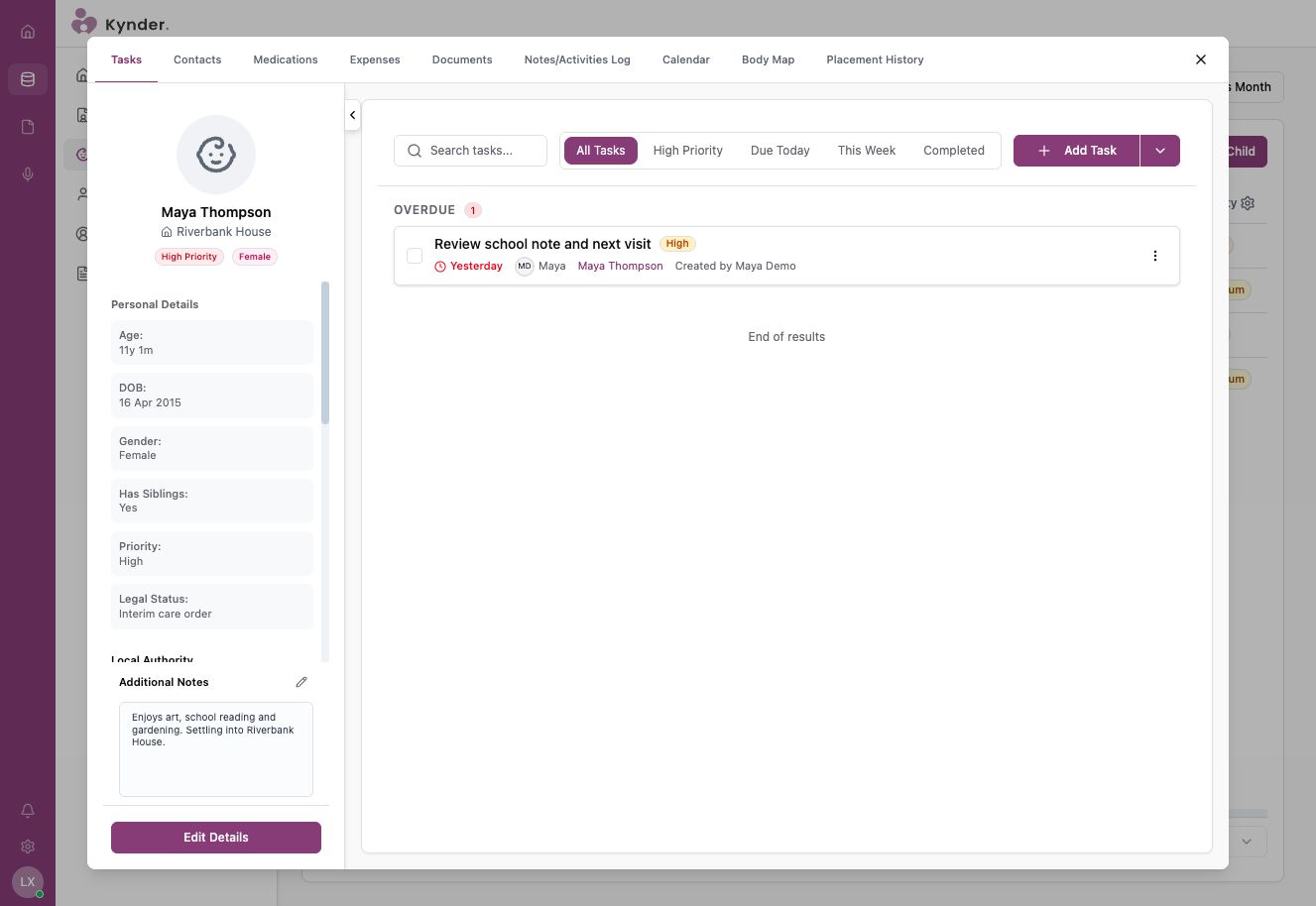This screenshot has height=906, width=1316.
Task: Click the Yesterday due date label
Action: tap(476, 266)
